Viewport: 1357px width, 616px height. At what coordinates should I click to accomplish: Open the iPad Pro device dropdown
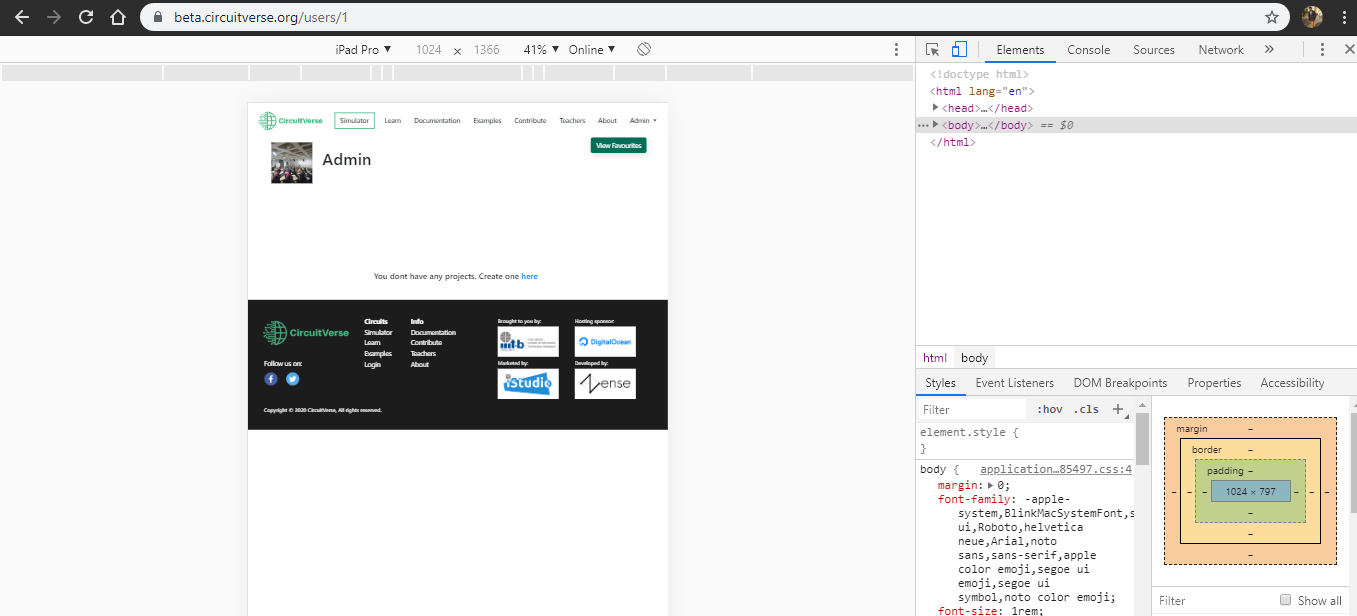pyautogui.click(x=363, y=49)
